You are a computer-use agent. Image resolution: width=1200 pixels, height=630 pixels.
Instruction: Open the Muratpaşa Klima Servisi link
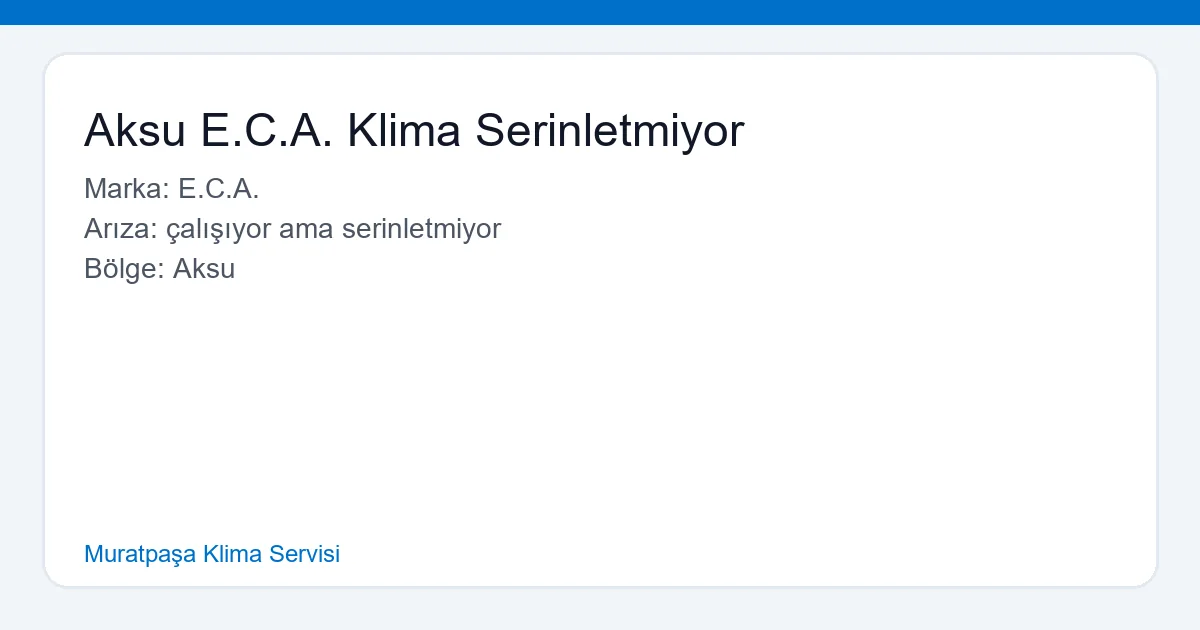point(212,554)
